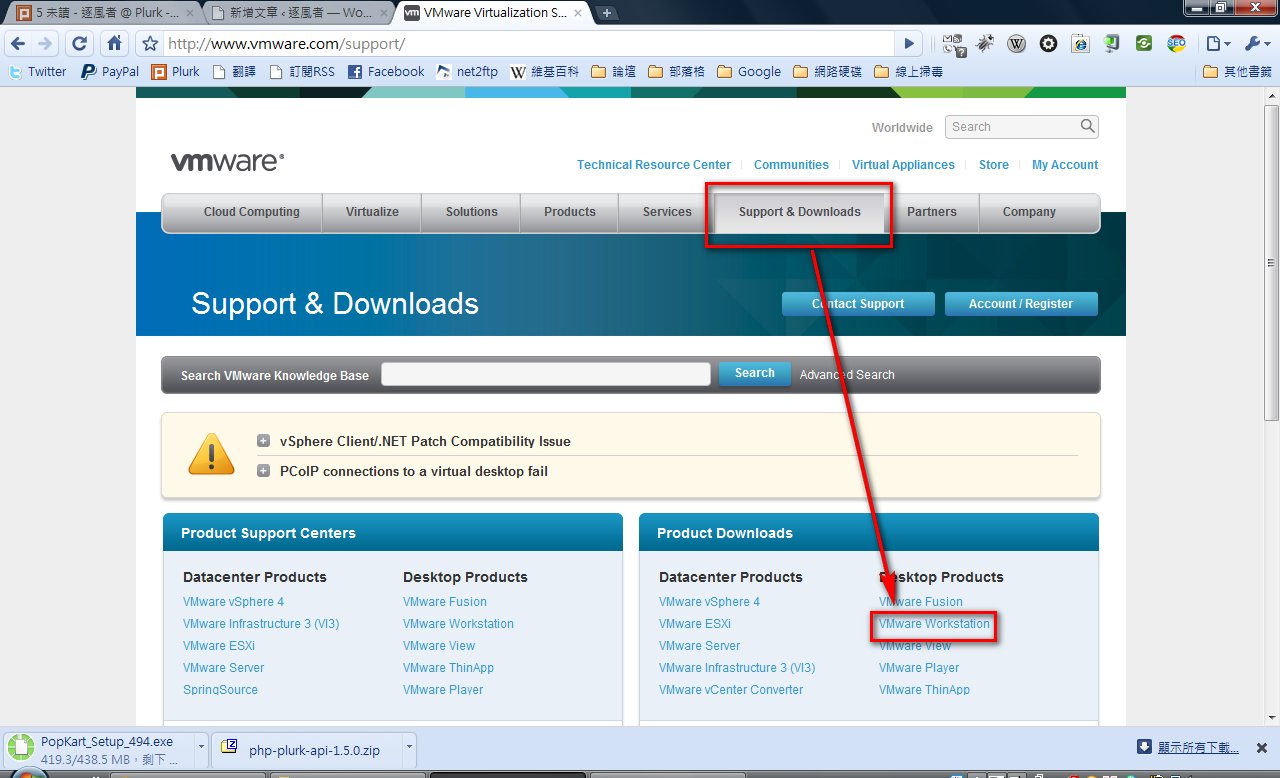Click the VMware logo
The height and width of the screenshot is (778, 1280).
(x=227, y=162)
